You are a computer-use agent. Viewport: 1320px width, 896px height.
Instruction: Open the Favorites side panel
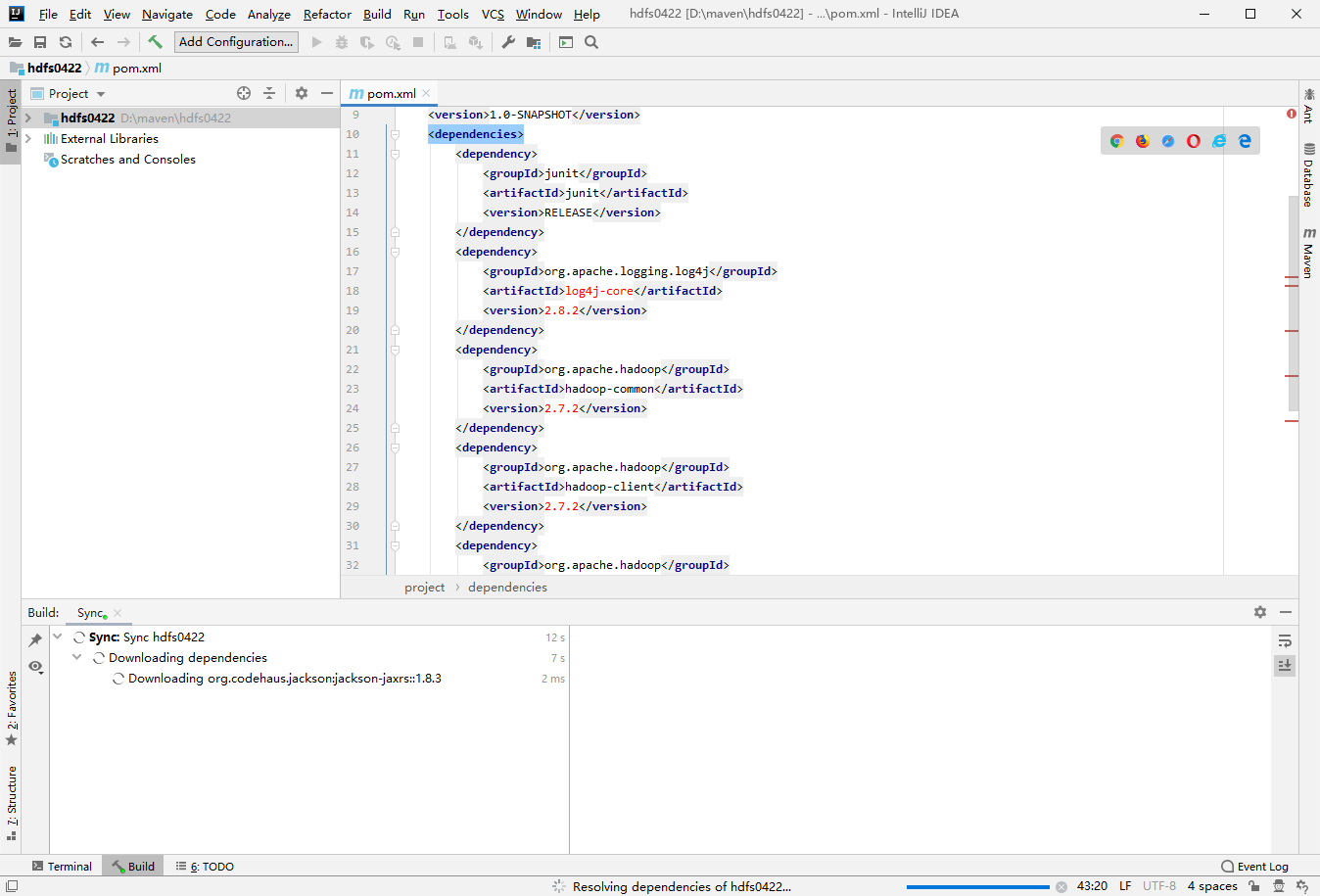coord(12,707)
